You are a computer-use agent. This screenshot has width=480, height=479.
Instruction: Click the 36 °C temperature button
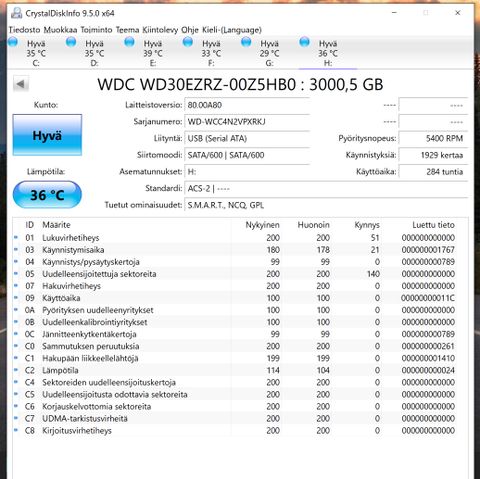tap(47, 195)
